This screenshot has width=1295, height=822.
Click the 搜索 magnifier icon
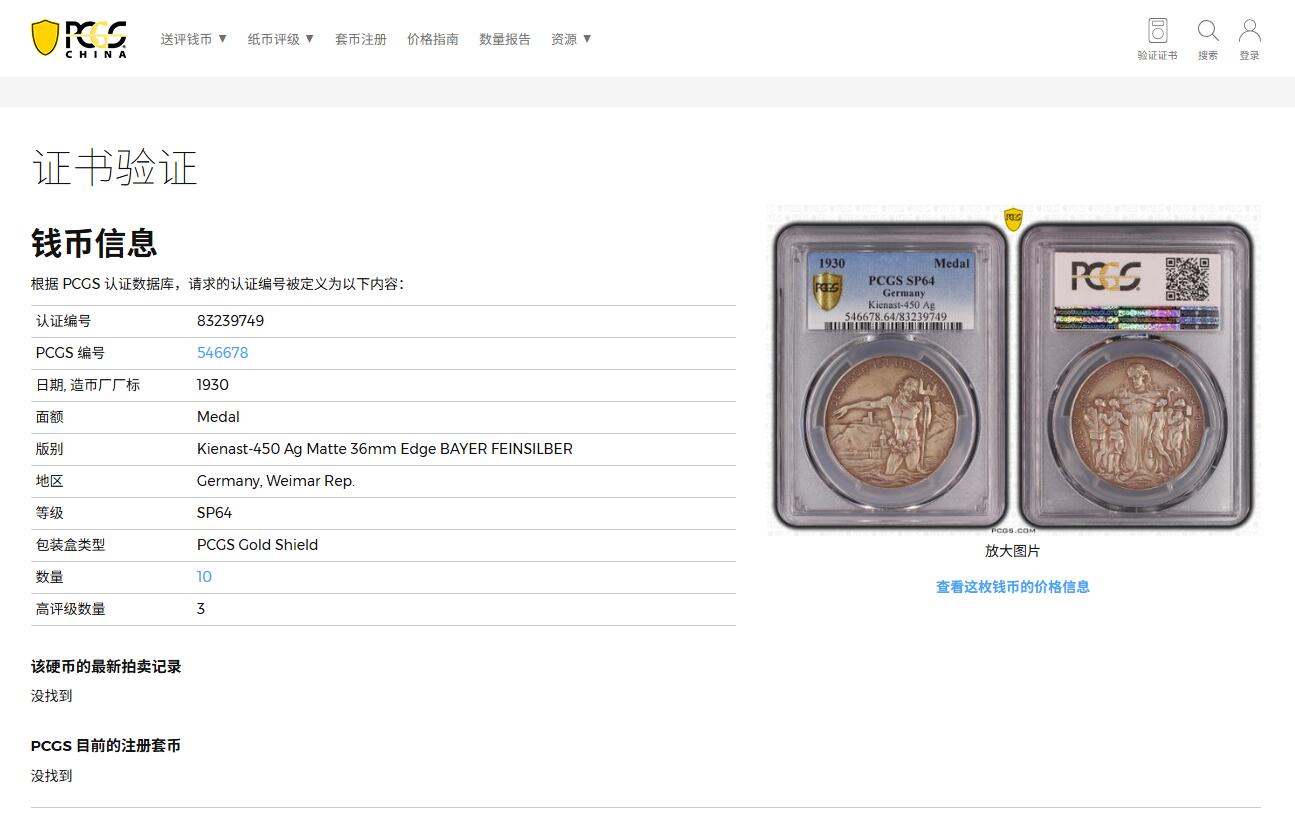point(1208,30)
